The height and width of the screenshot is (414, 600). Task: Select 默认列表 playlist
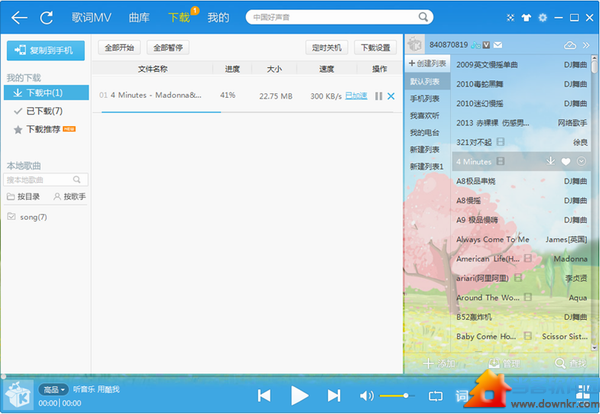(427, 81)
